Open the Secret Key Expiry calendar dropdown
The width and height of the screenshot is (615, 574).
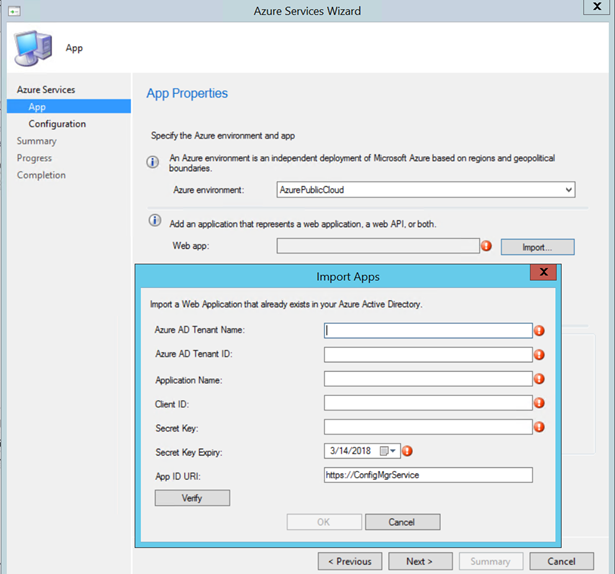(x=388, y=451)
